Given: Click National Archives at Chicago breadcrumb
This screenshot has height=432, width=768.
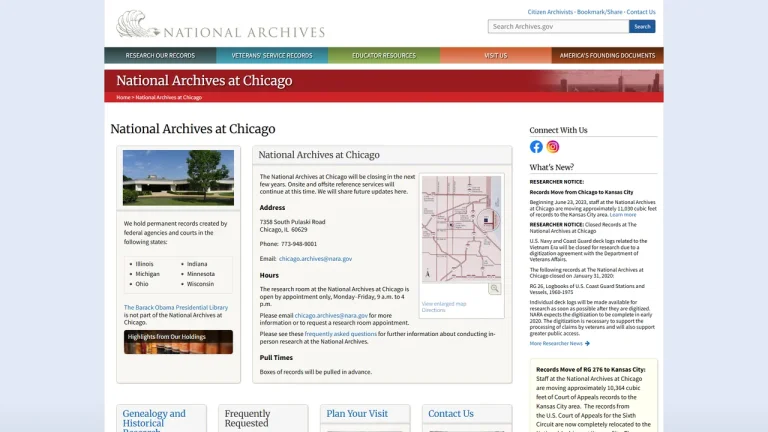Looking at the screenshot, I should tap(168, 97).
